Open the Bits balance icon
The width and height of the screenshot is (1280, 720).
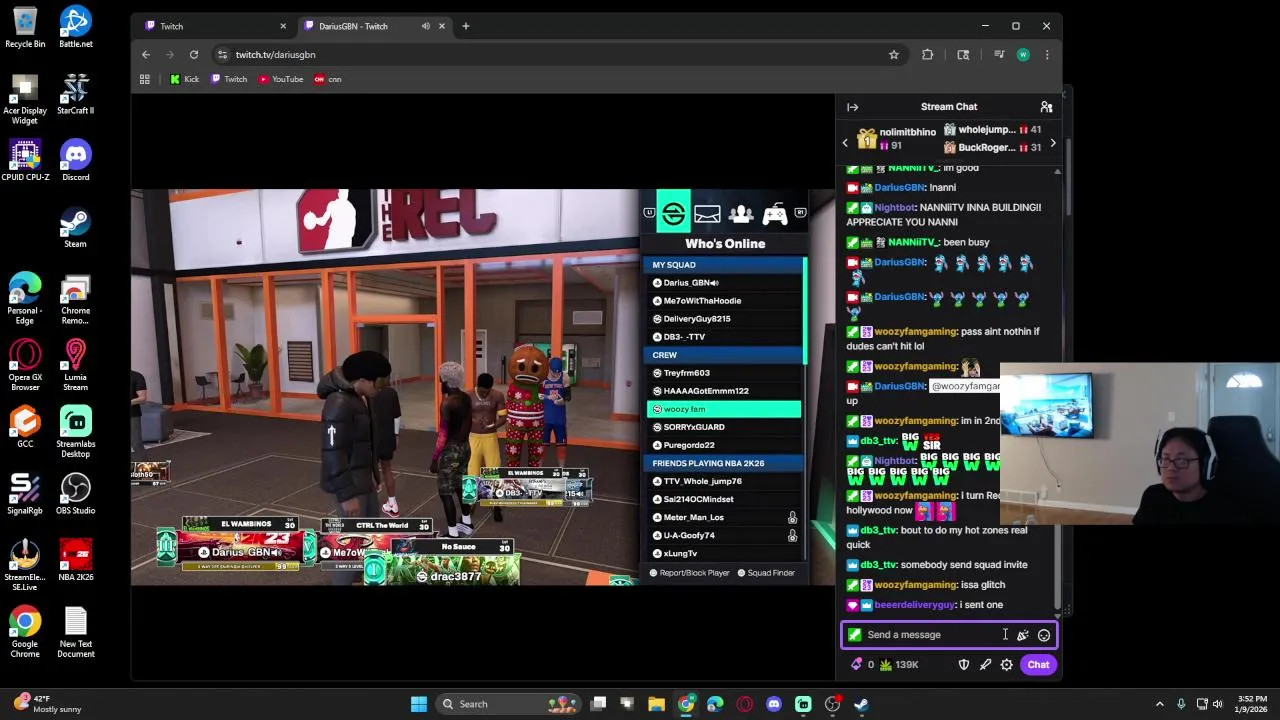[857, 665]
